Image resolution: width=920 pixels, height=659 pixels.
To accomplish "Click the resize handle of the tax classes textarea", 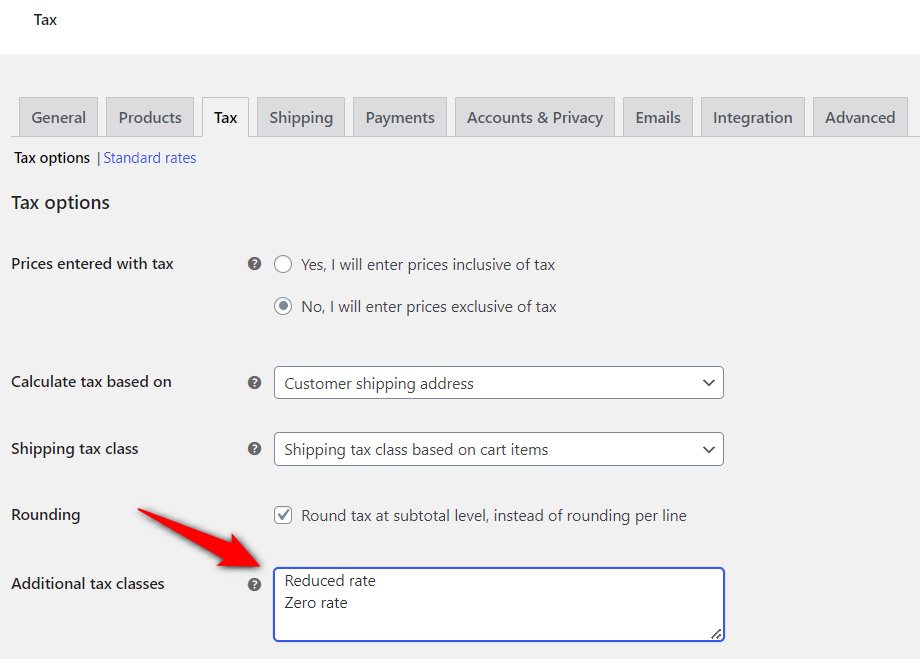I will pos(716,633).
